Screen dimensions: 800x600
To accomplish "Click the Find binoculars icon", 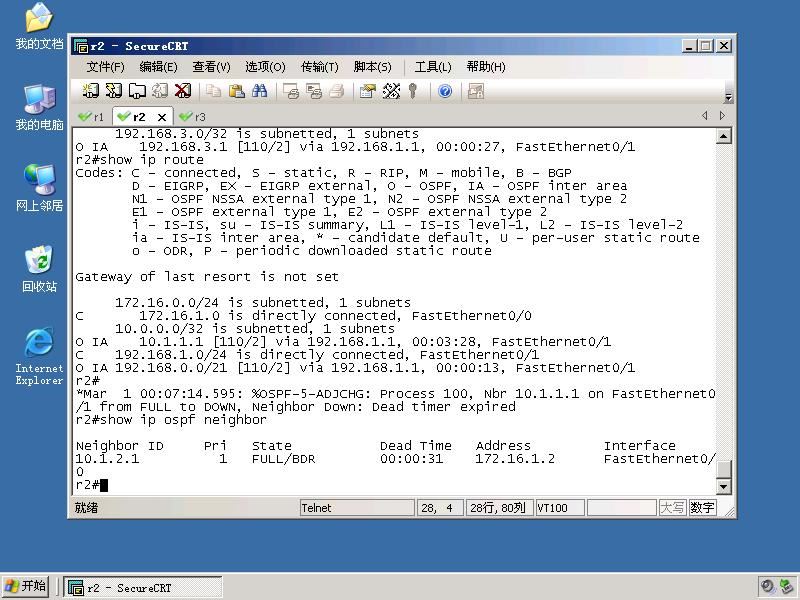I will click(259, 91).
